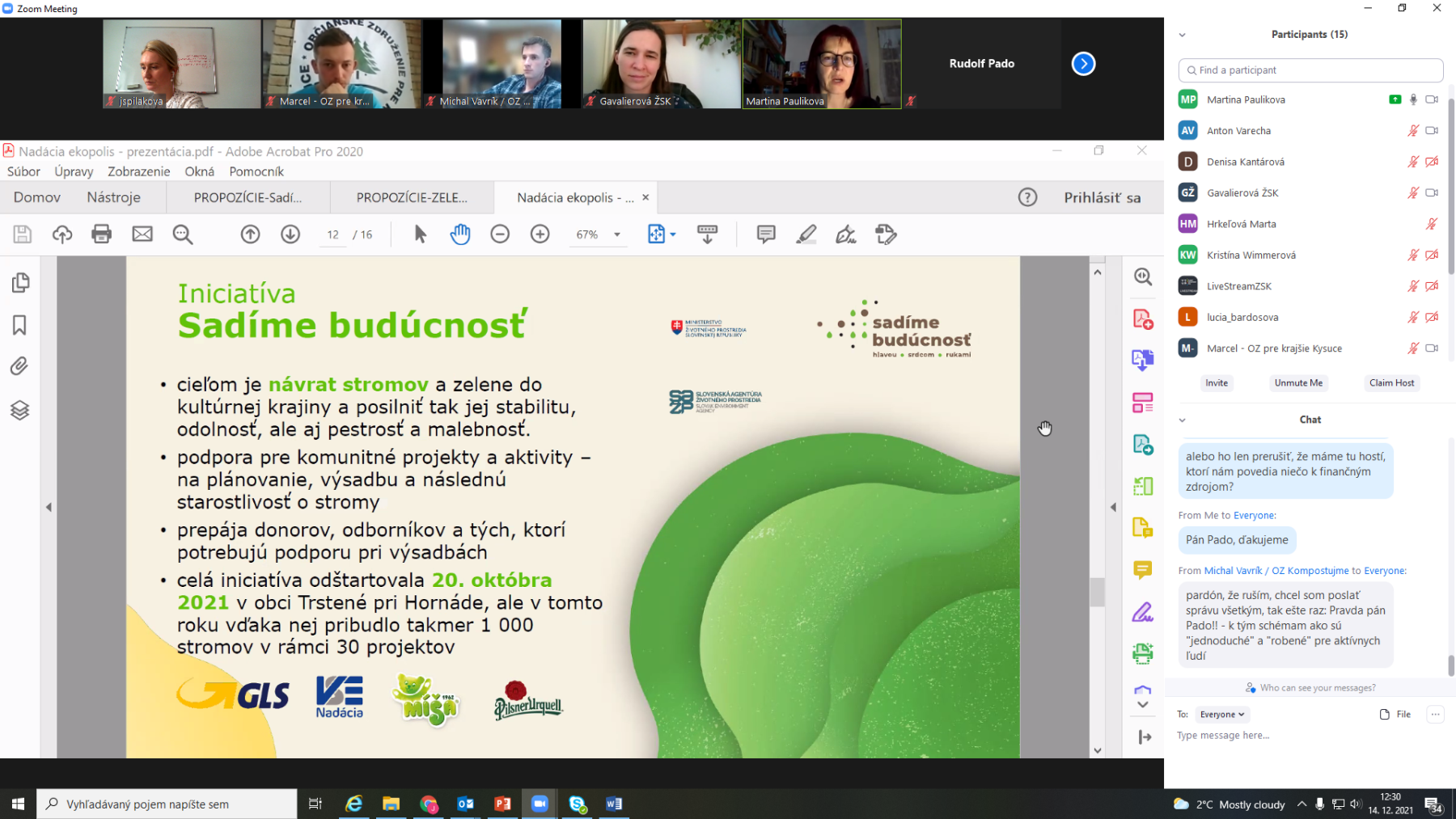This screenshot has height=819, width=1456.
Task: Open the Zobrazenie menu
Action: point(138,171)
